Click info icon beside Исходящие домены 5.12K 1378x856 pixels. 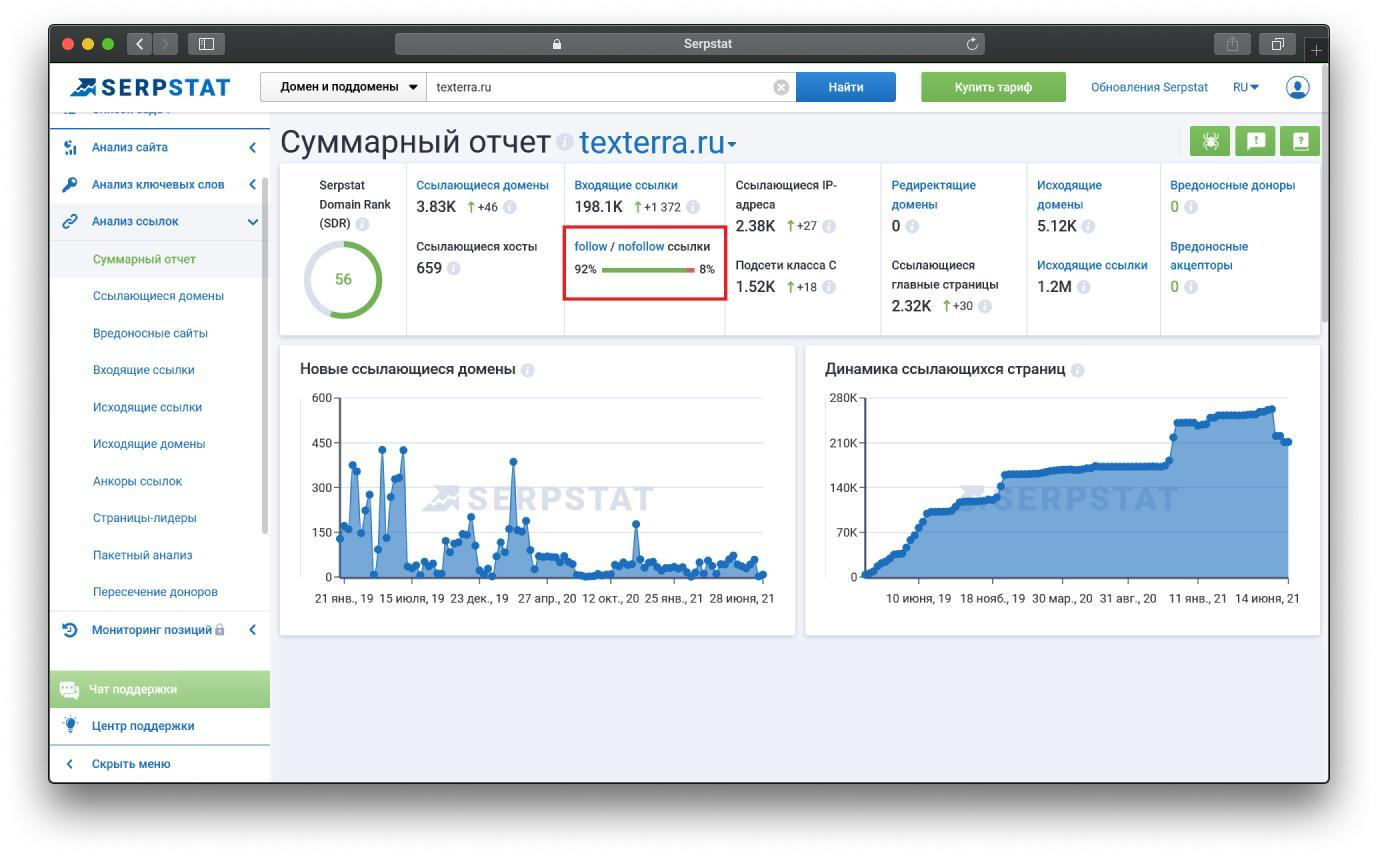tap(1088, 226)
